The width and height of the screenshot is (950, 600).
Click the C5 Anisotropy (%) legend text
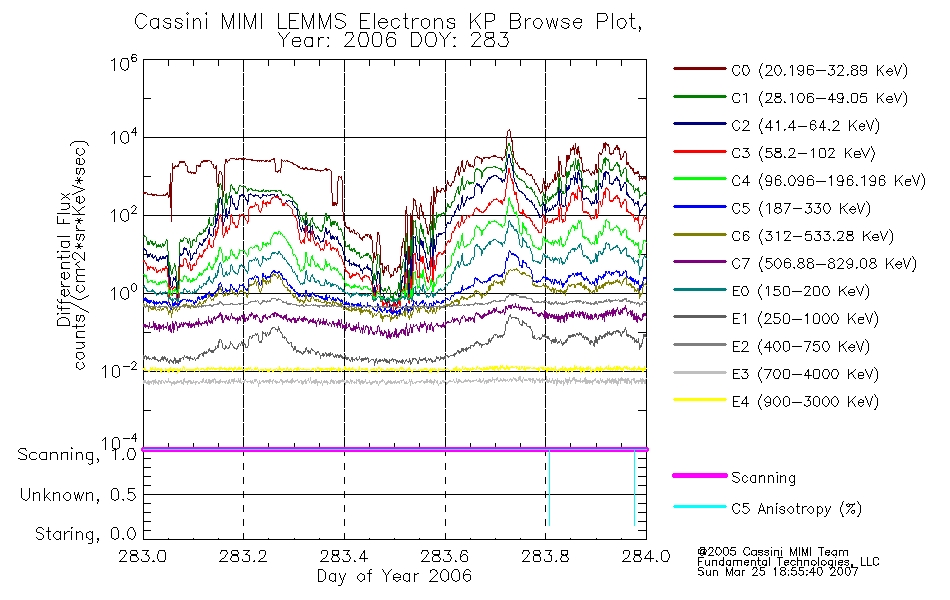pos(797,509)
